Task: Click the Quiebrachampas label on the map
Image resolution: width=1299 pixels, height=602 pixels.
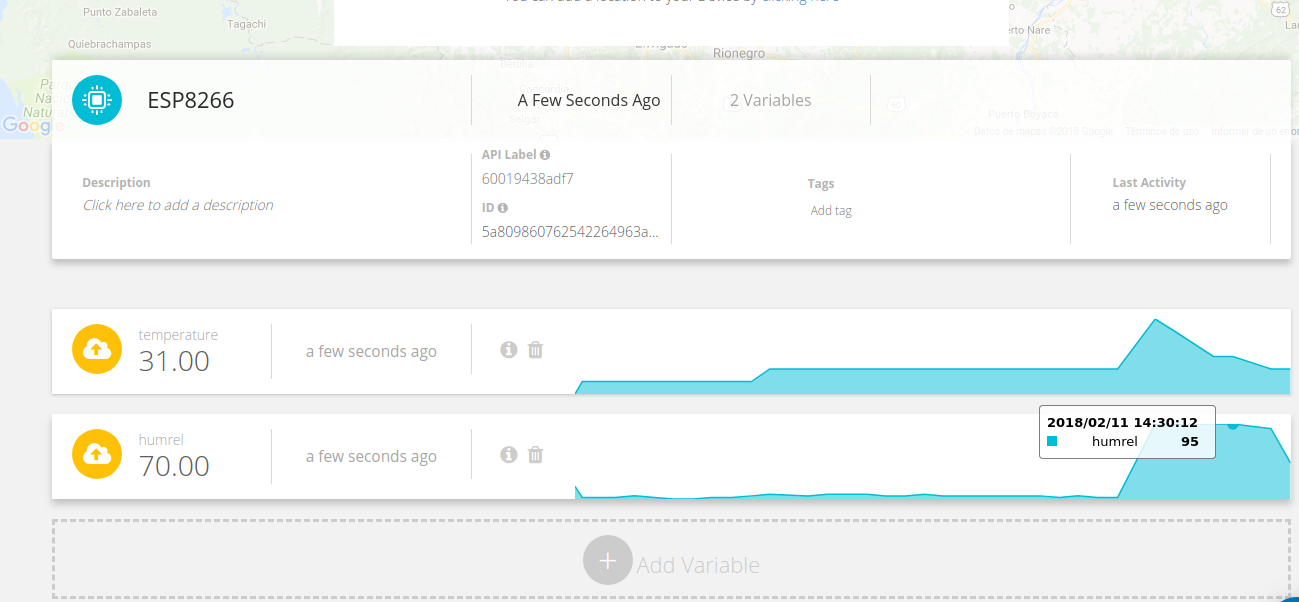Action: click(x=108, y=44)
